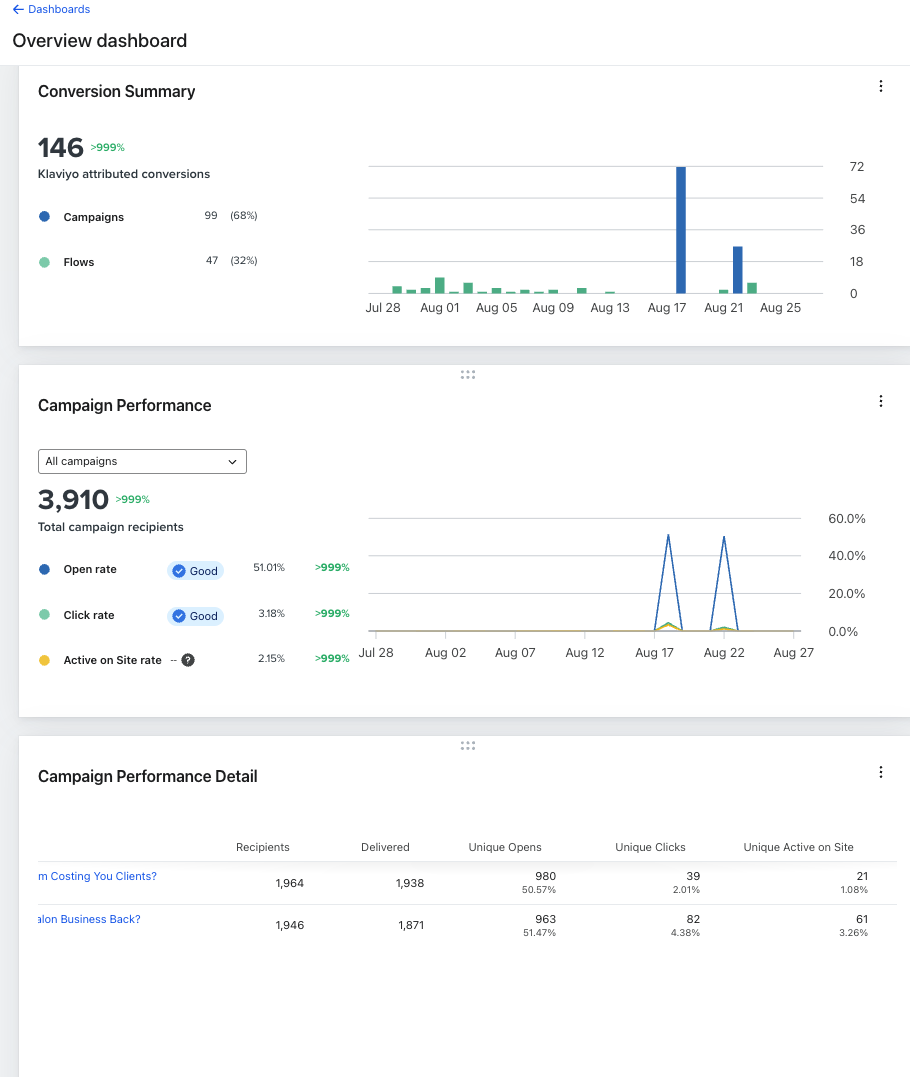This screenshot has height=1077, width=910.
Task: Open the Campaign Performance Detail options menu
Action: (881, 772)
